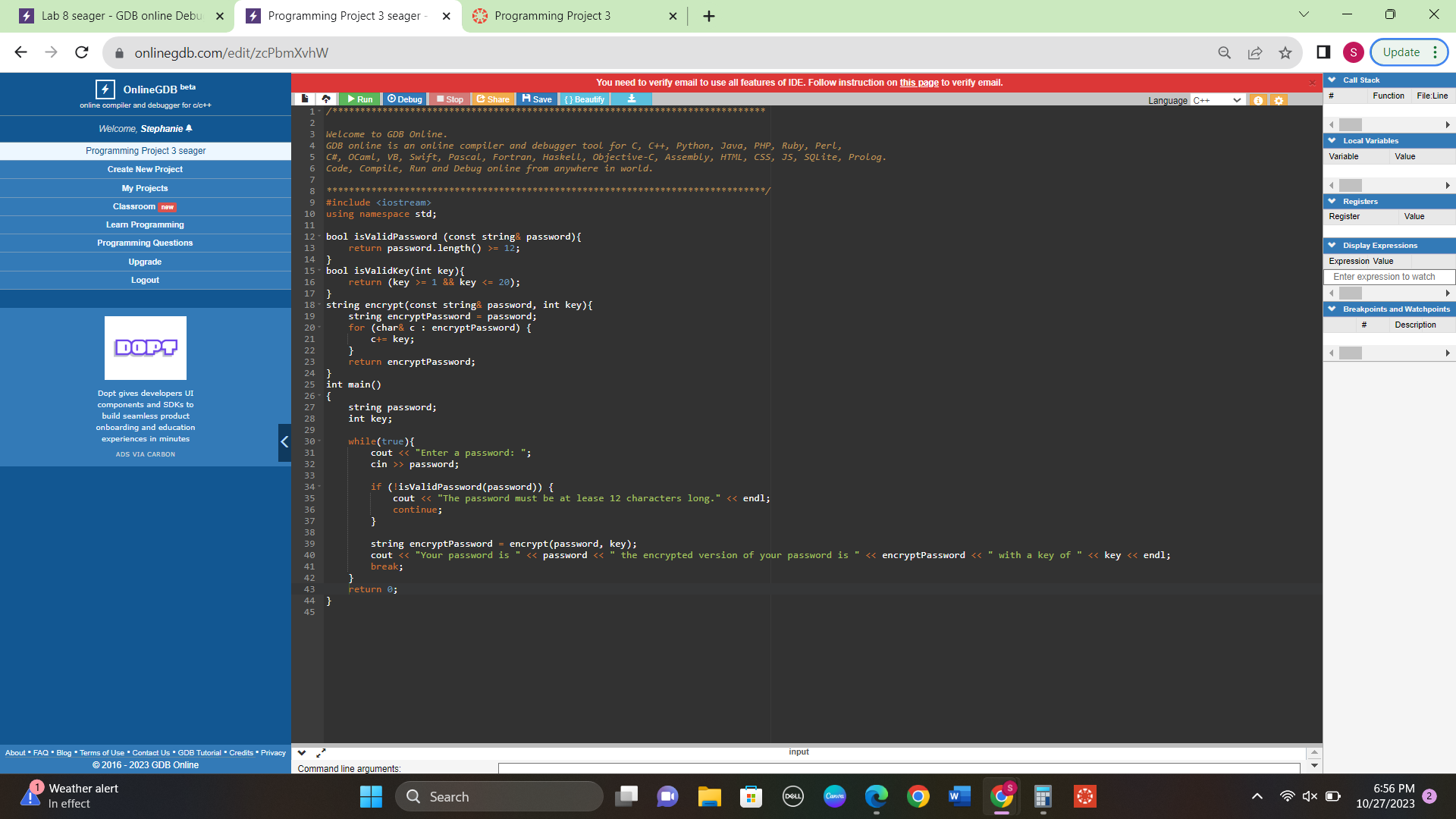Create a new file using the blank page icon
The image size is (1456, 819).
(304, 99)
